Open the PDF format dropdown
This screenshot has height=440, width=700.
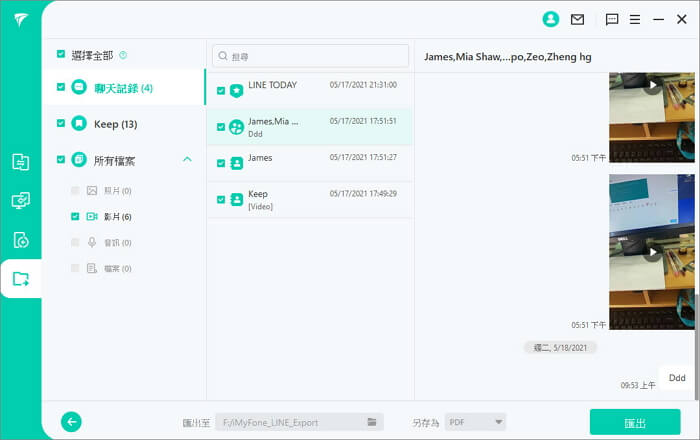tap(474, 422)
